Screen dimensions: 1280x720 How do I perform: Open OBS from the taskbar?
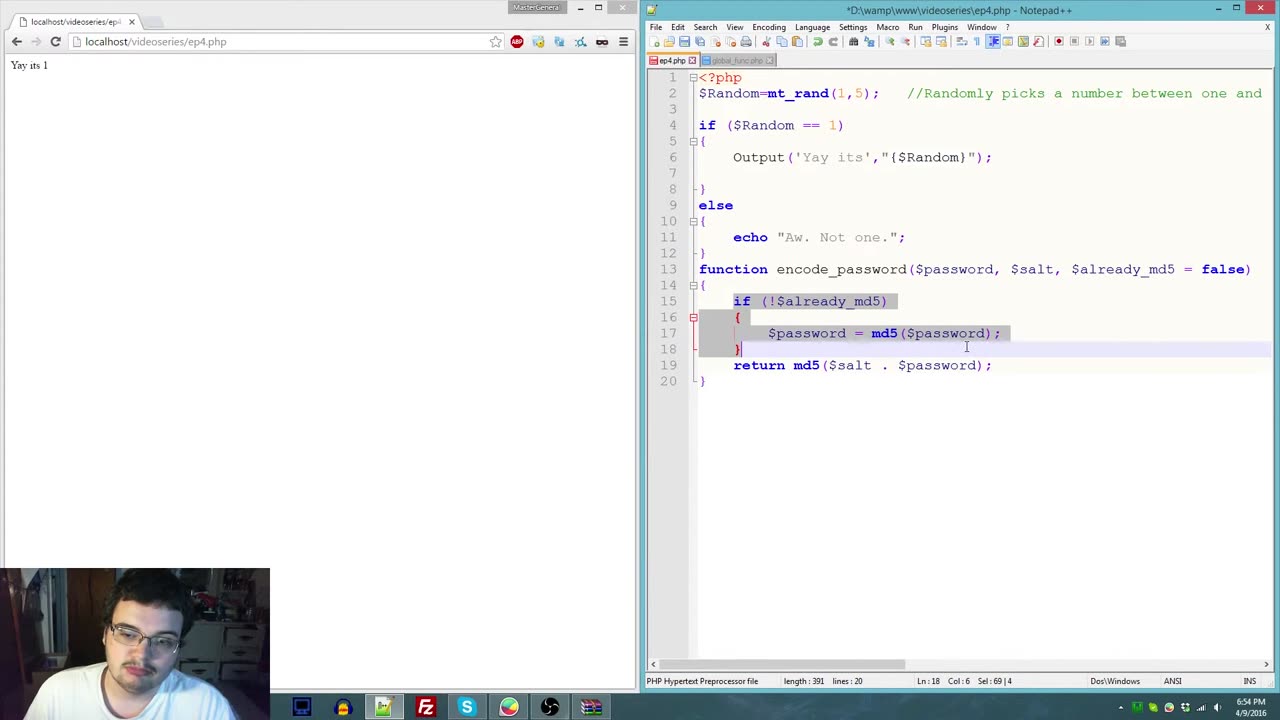point(550,708)
